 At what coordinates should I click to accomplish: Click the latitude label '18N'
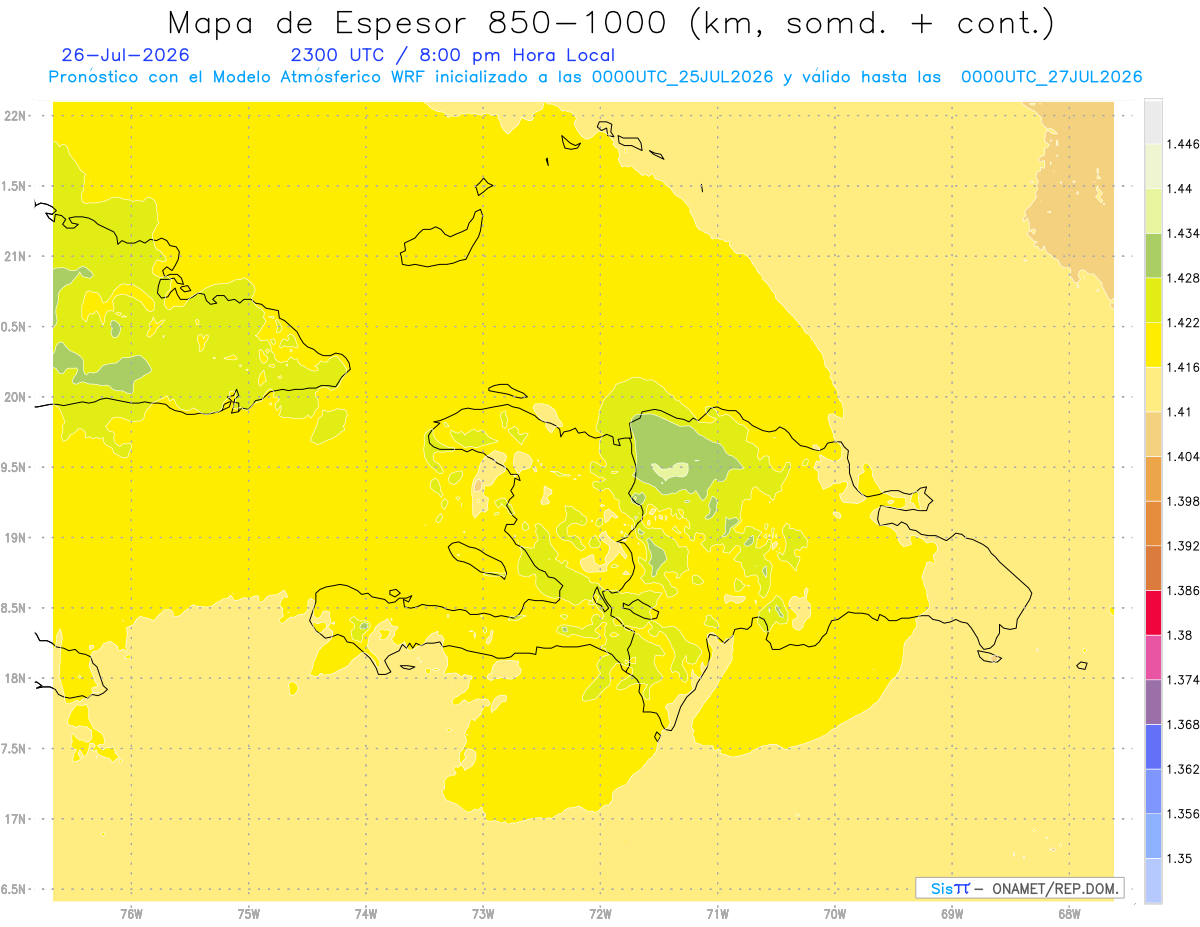point(15,679)
